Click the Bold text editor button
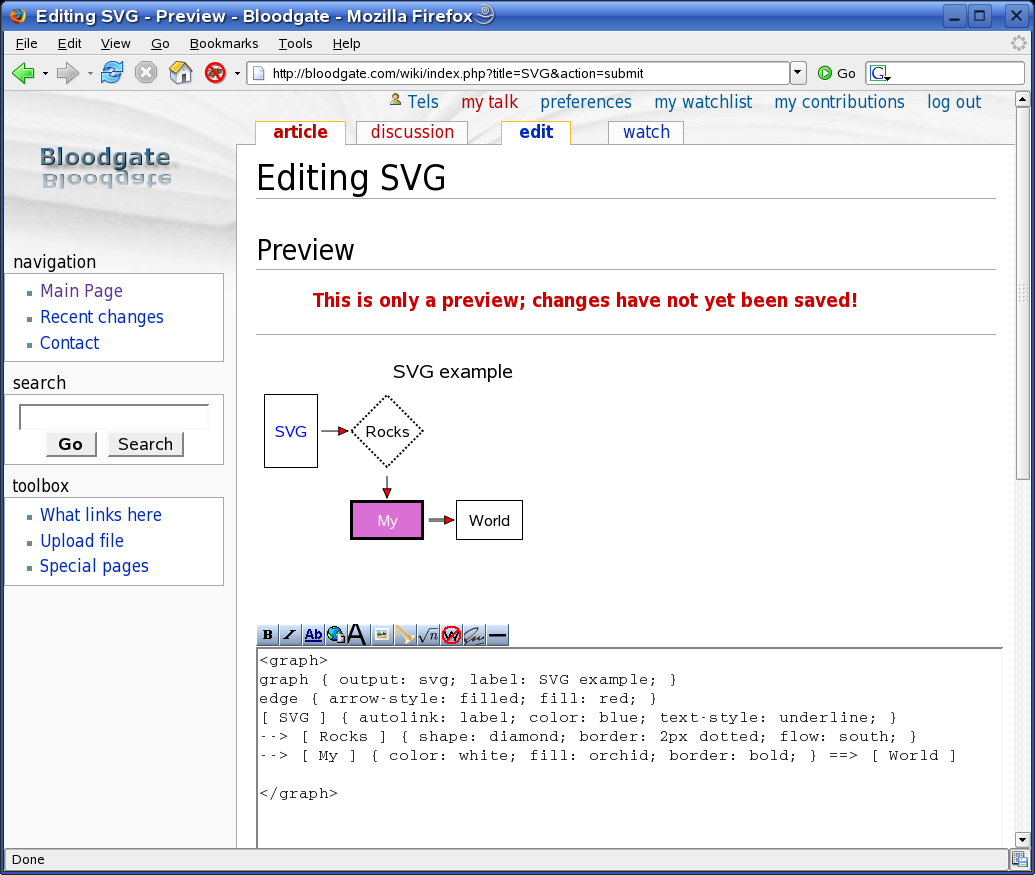Viewport: 1035px width, 875px height. point(268,635)
